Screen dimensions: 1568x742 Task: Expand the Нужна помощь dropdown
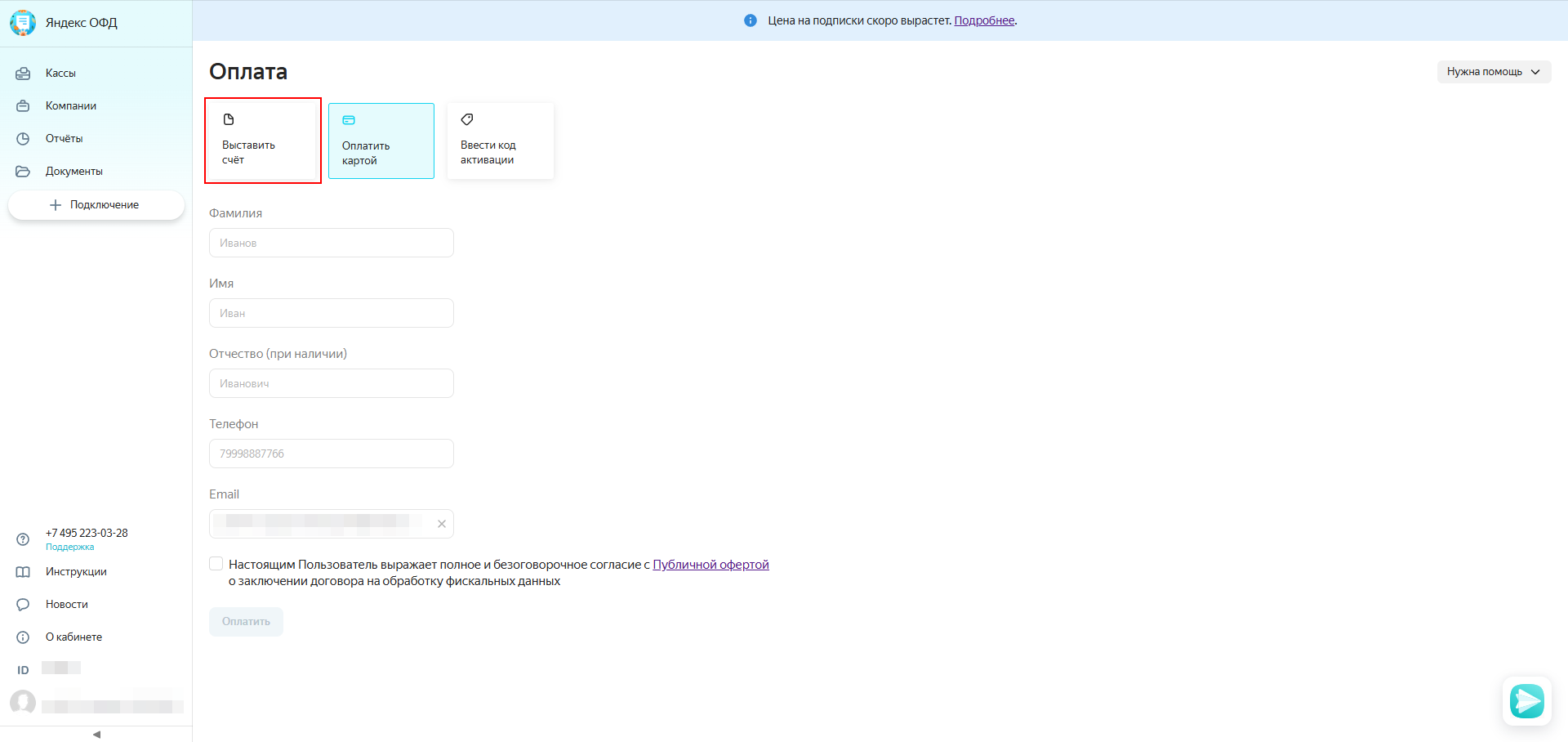coord(1493,72)
